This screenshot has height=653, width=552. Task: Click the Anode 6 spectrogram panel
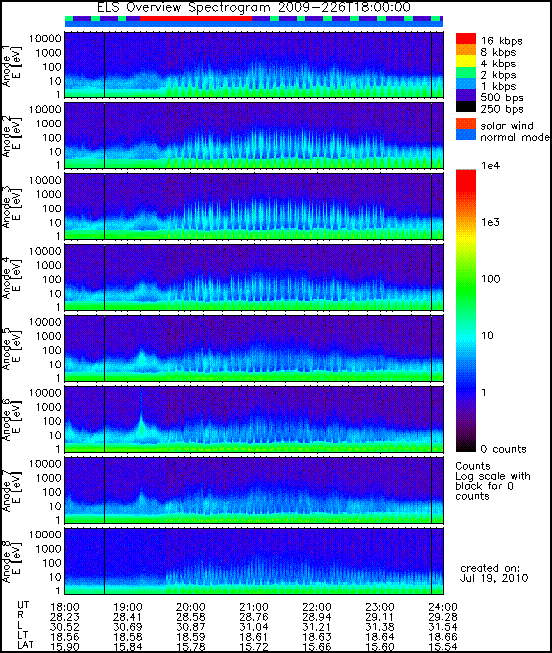coord(254,419)
